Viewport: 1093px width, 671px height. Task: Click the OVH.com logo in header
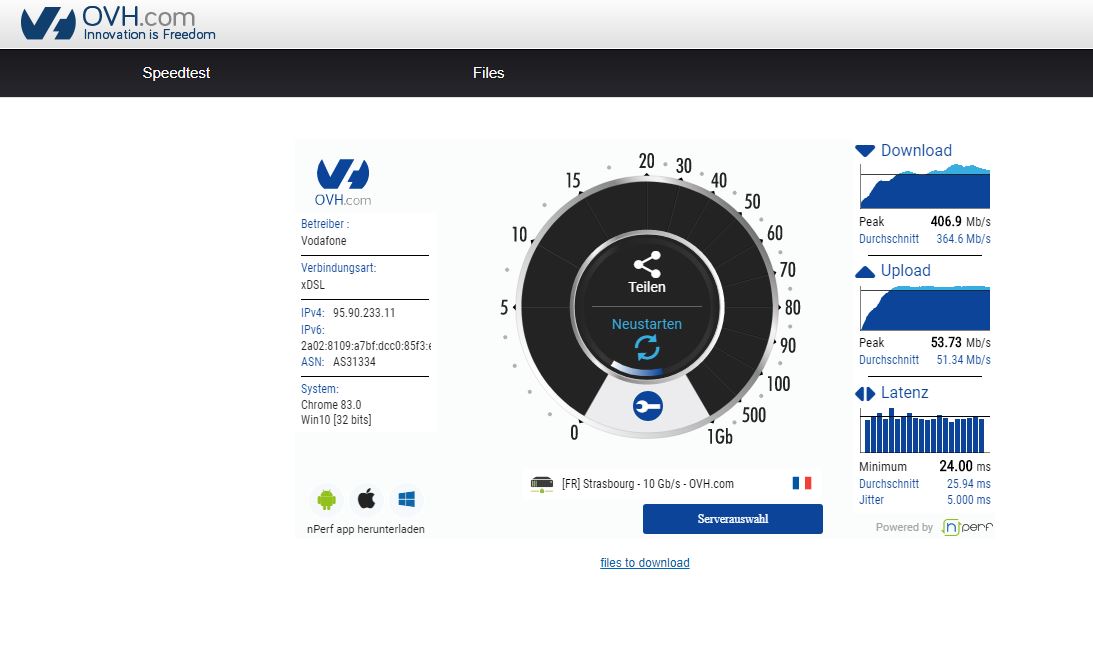pos(118,23)
